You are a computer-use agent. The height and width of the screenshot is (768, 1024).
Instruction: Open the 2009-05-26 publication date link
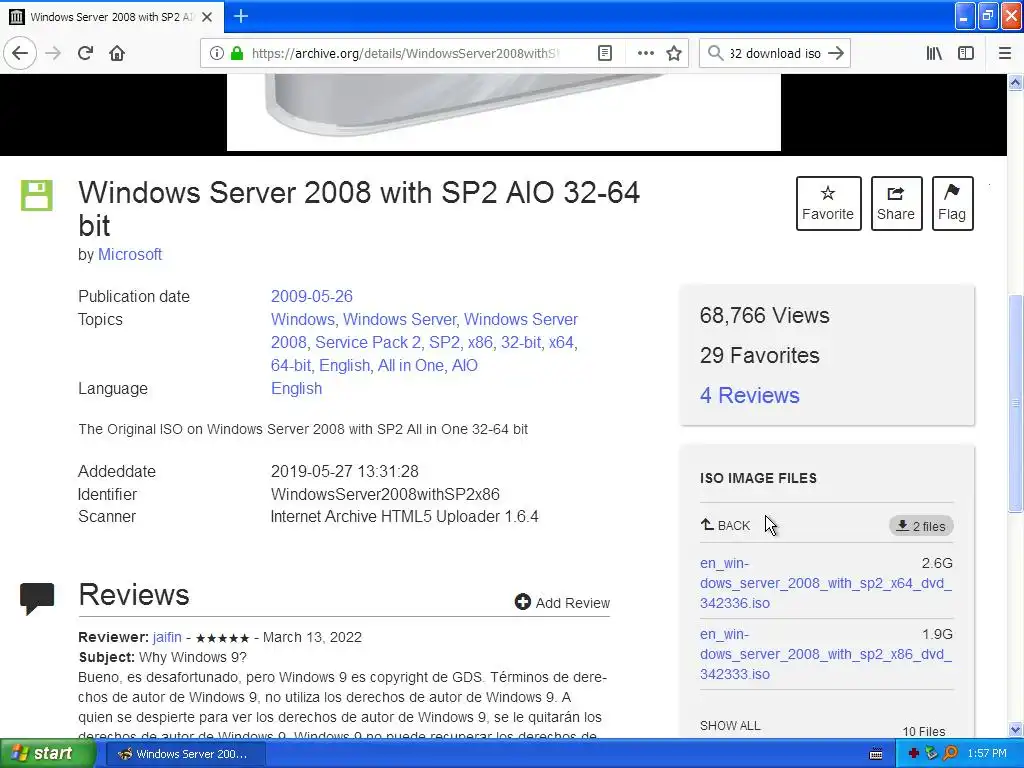tap(312, 296)
